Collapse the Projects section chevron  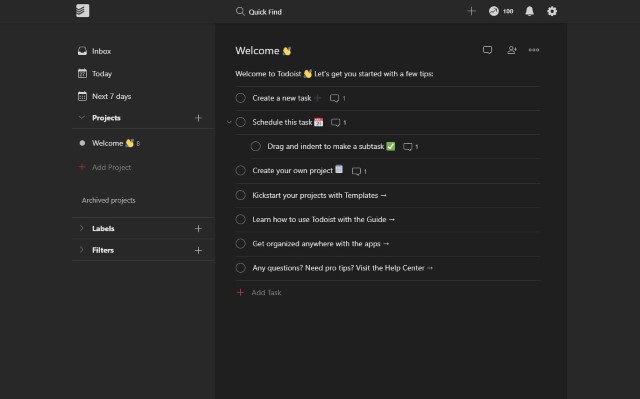tap(81, 117)
